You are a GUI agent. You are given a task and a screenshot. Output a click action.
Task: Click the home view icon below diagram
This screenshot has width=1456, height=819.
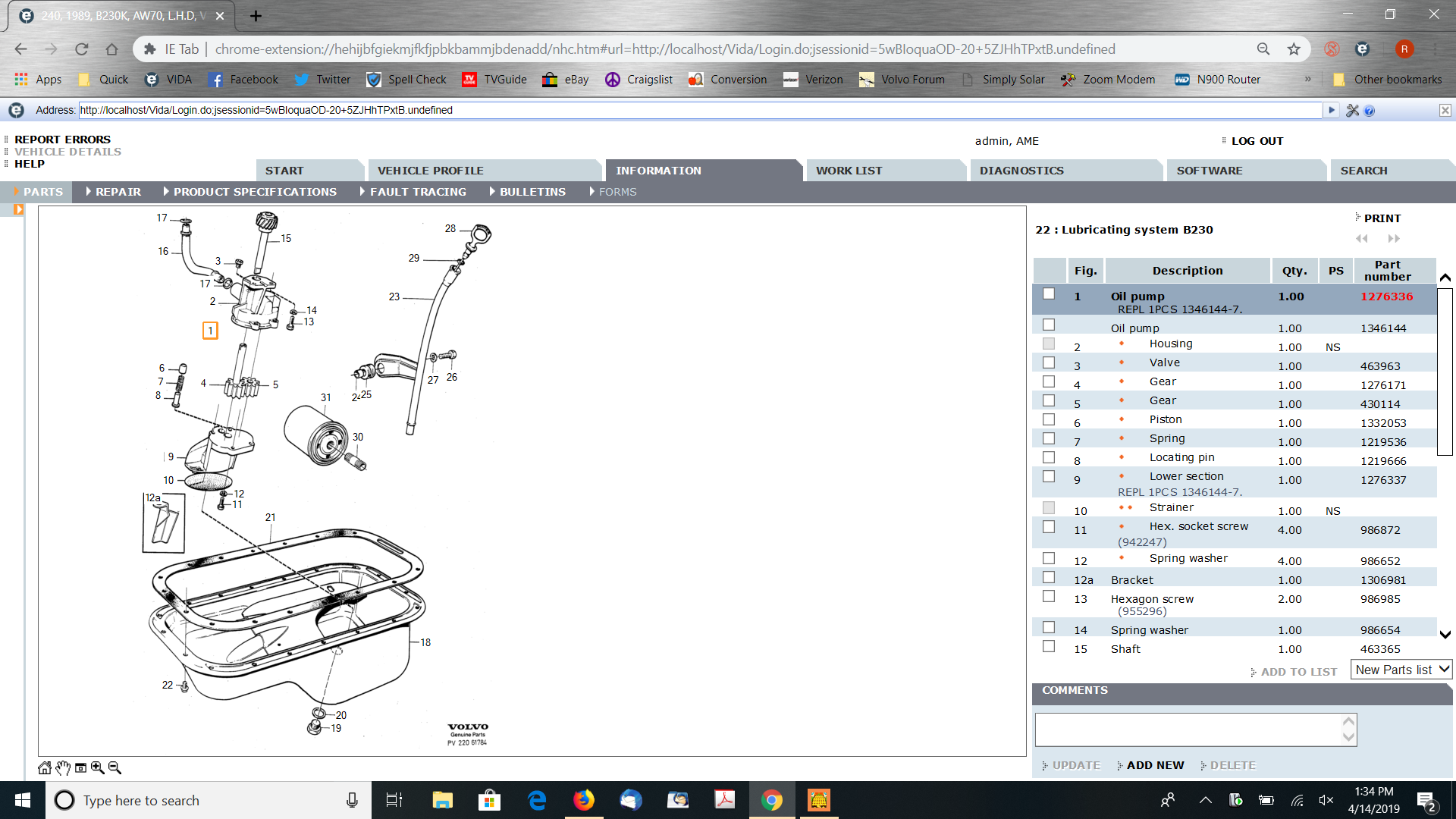point(45,767)
